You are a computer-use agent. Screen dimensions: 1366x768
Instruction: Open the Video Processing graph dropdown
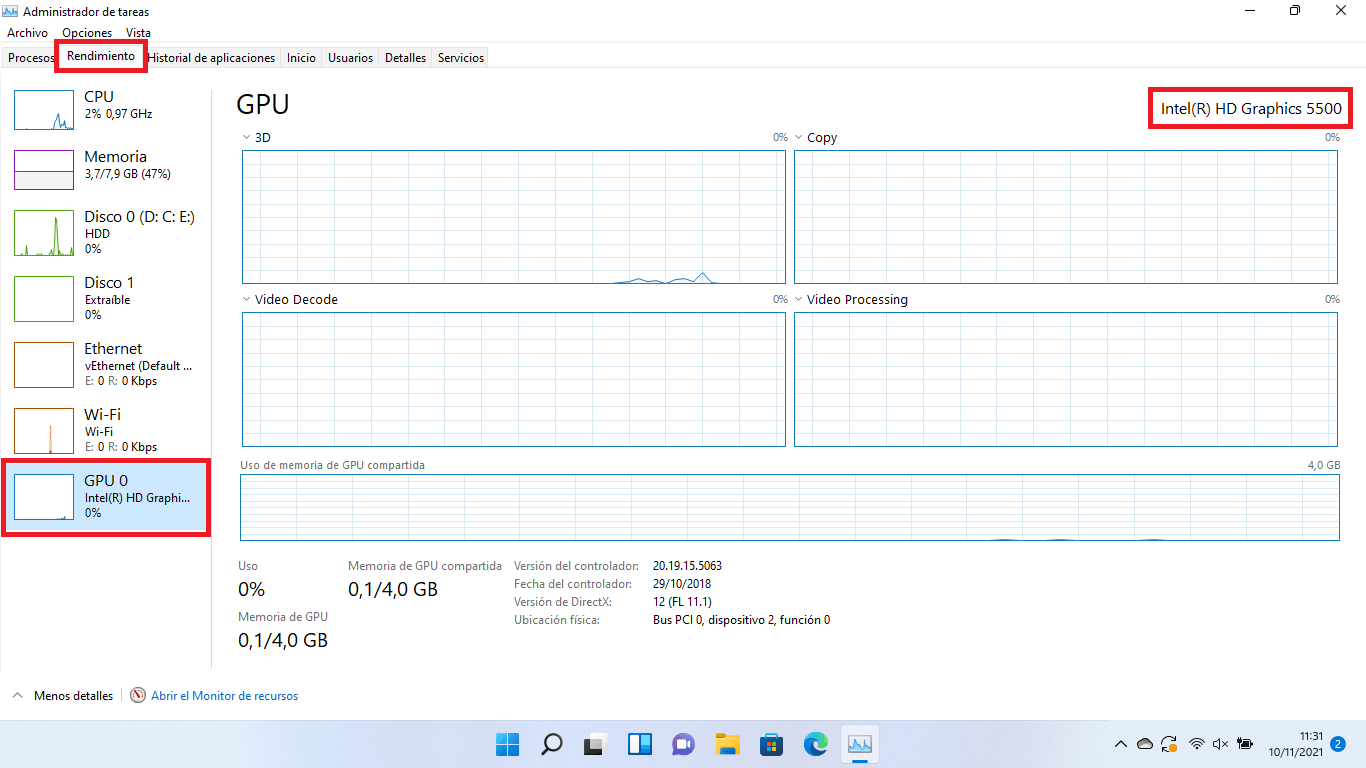(799, 300)
